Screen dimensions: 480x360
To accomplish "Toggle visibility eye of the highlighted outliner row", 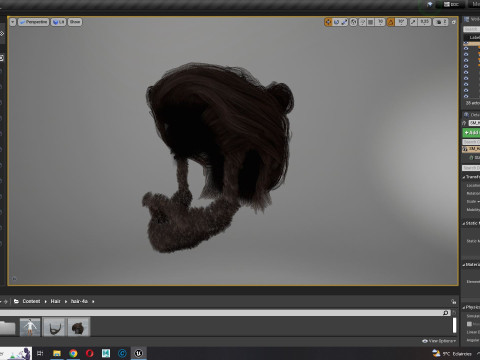I will pyautogui.click(x=466, y=43).
